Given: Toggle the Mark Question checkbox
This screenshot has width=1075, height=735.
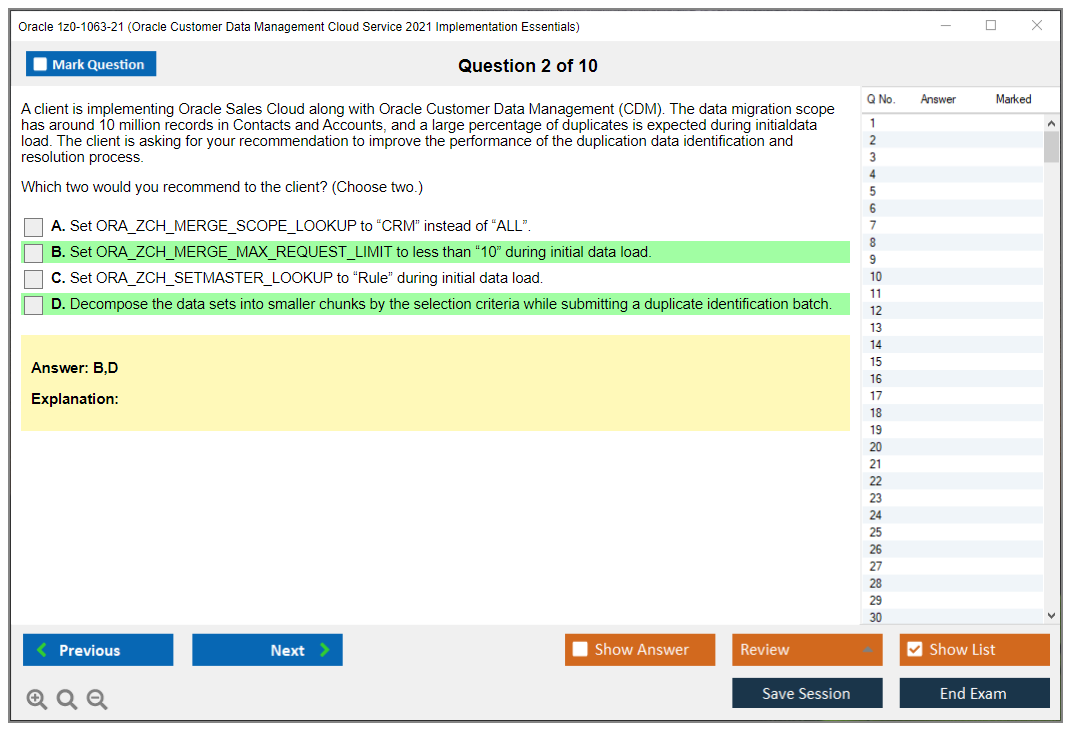Looking at the screenshot, I should coord(40,63).
